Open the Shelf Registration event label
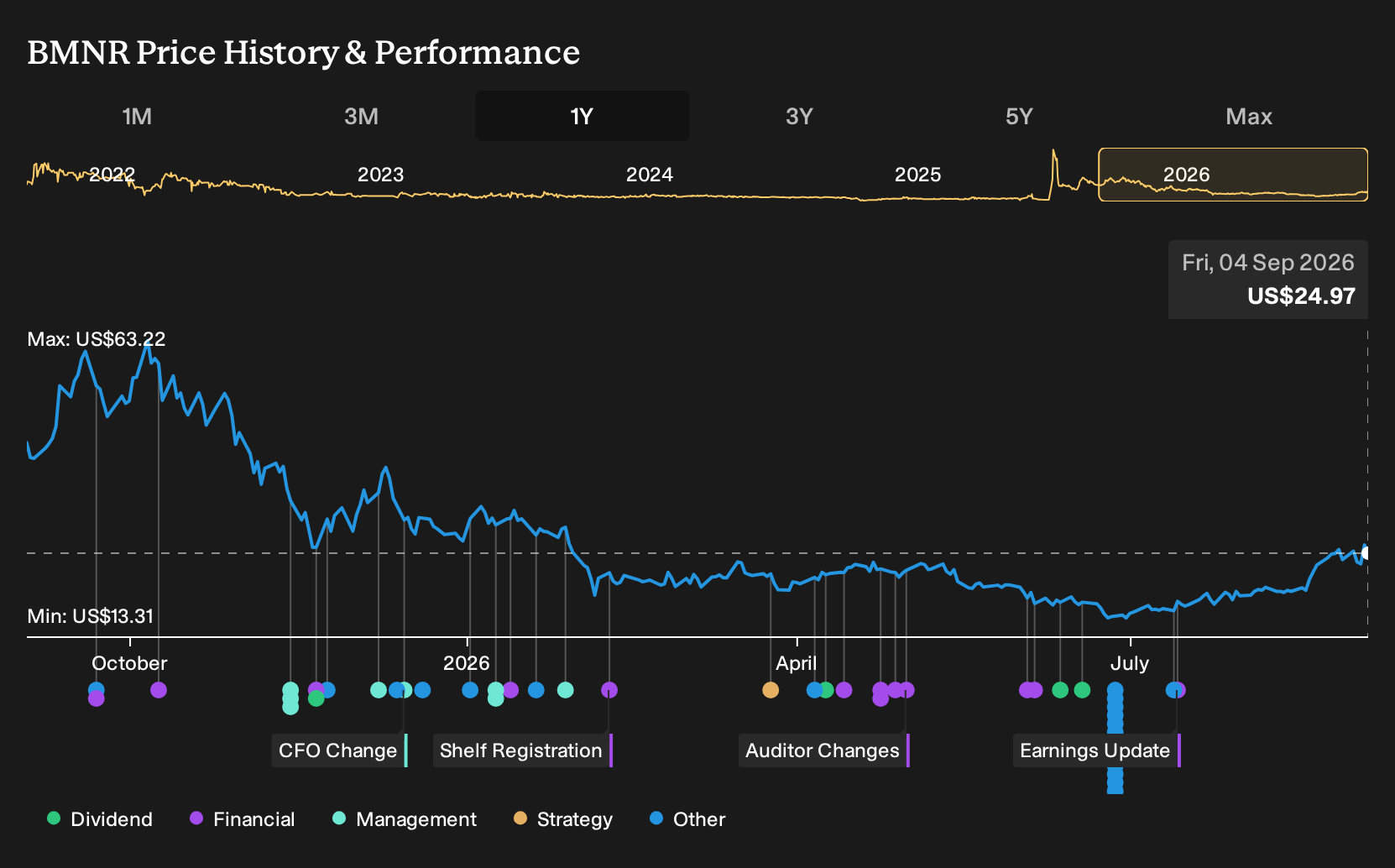The image size is (1395, 868). 522,750
